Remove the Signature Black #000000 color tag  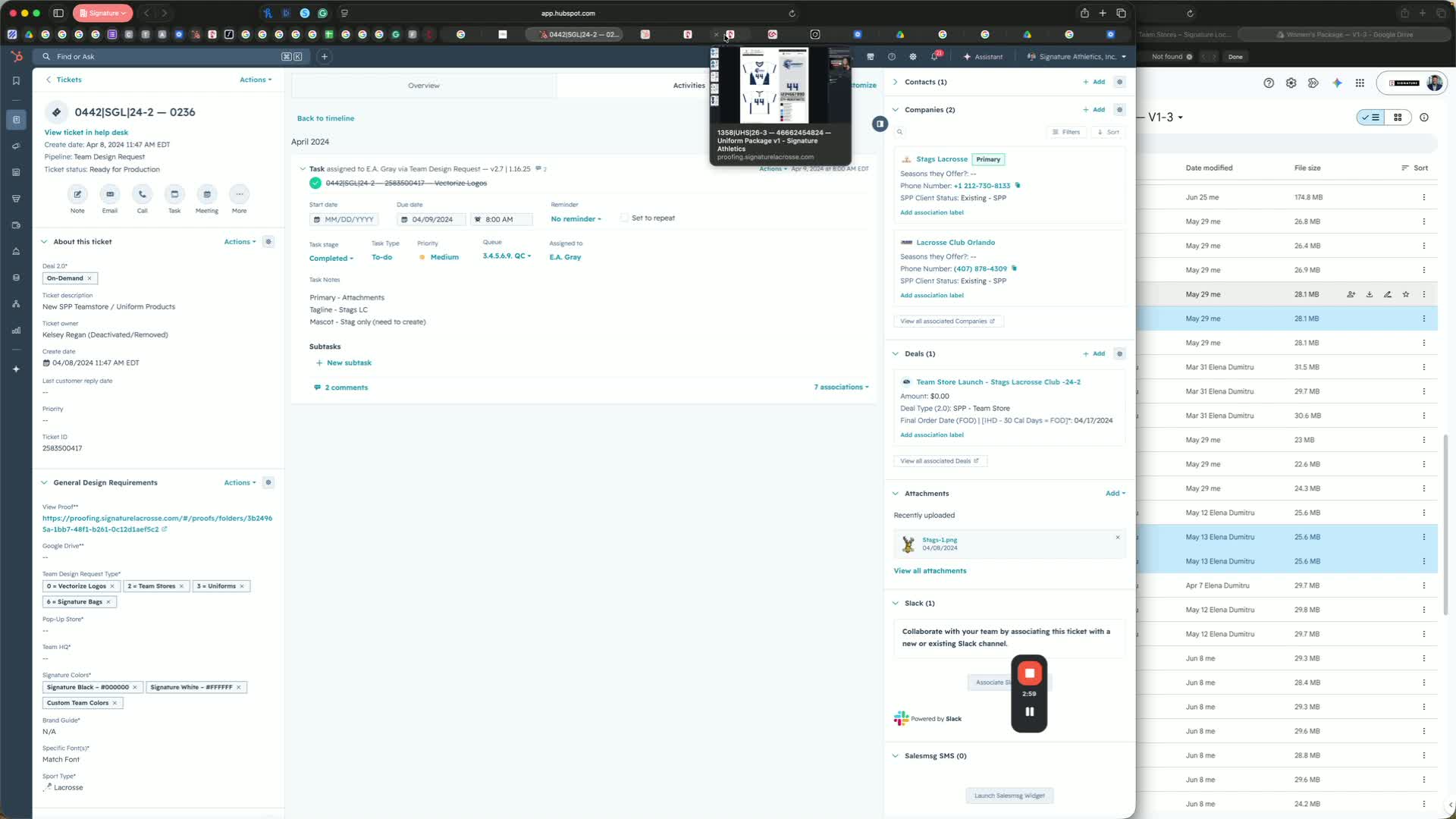coord(135,688)
